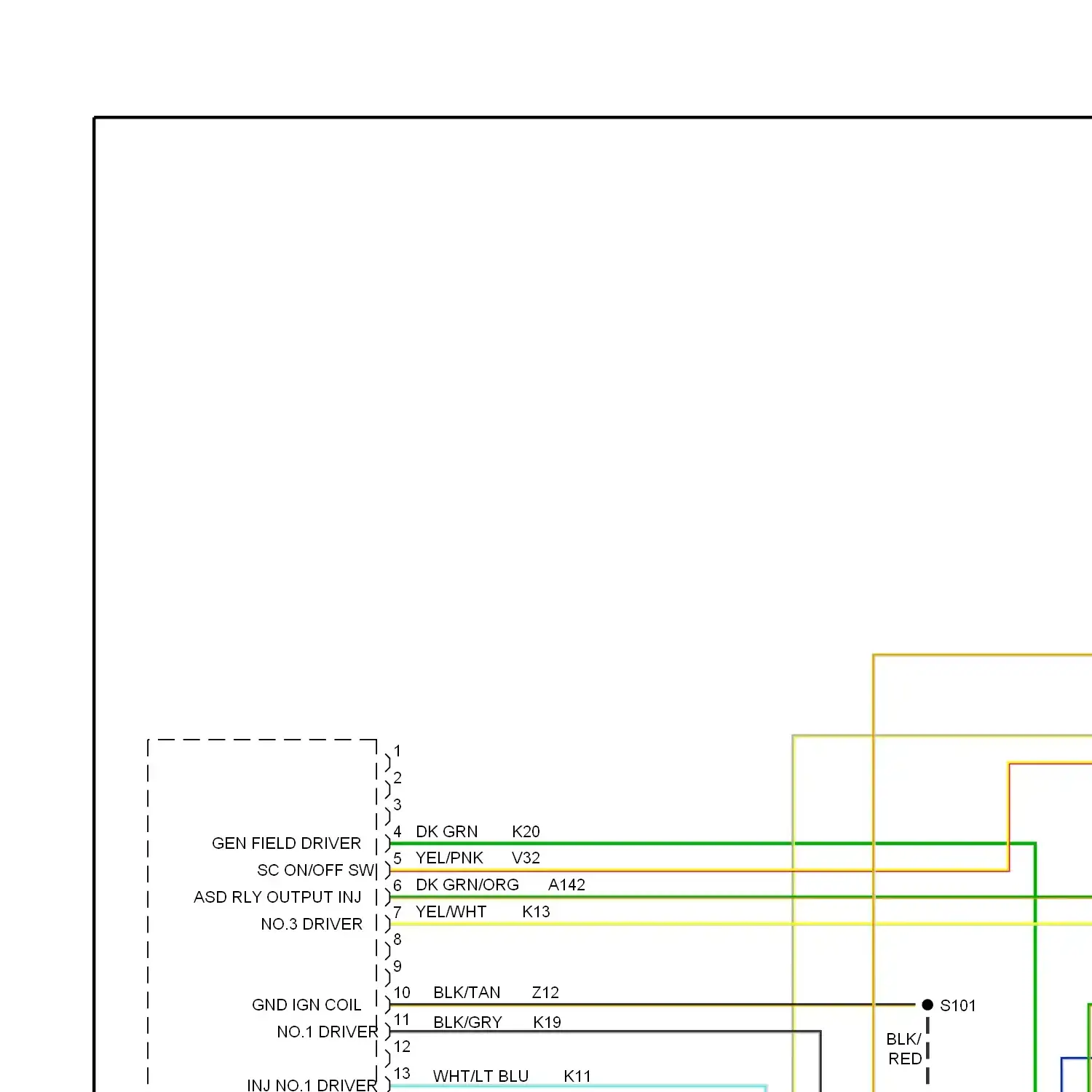Click the WHT/LT BLU wire label

pos(480,1076)
